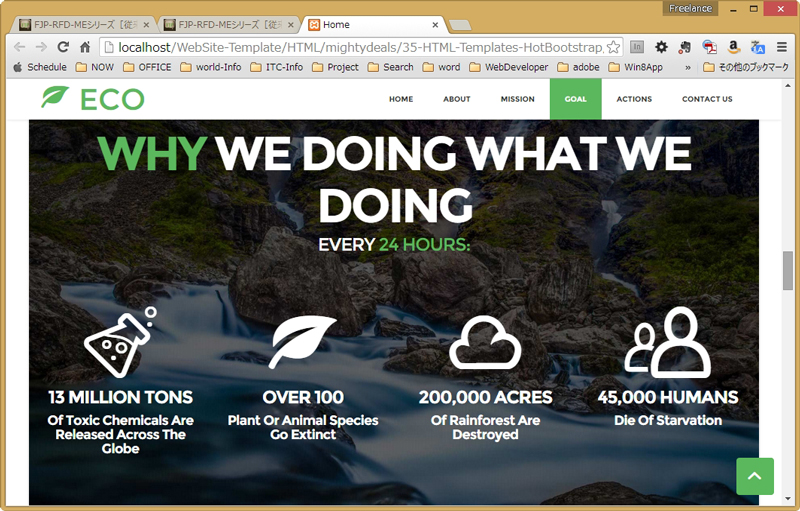Screen dimensions: 800x511
Task: Click the green scroll-to-top arrow button
Action: [754, 476]
